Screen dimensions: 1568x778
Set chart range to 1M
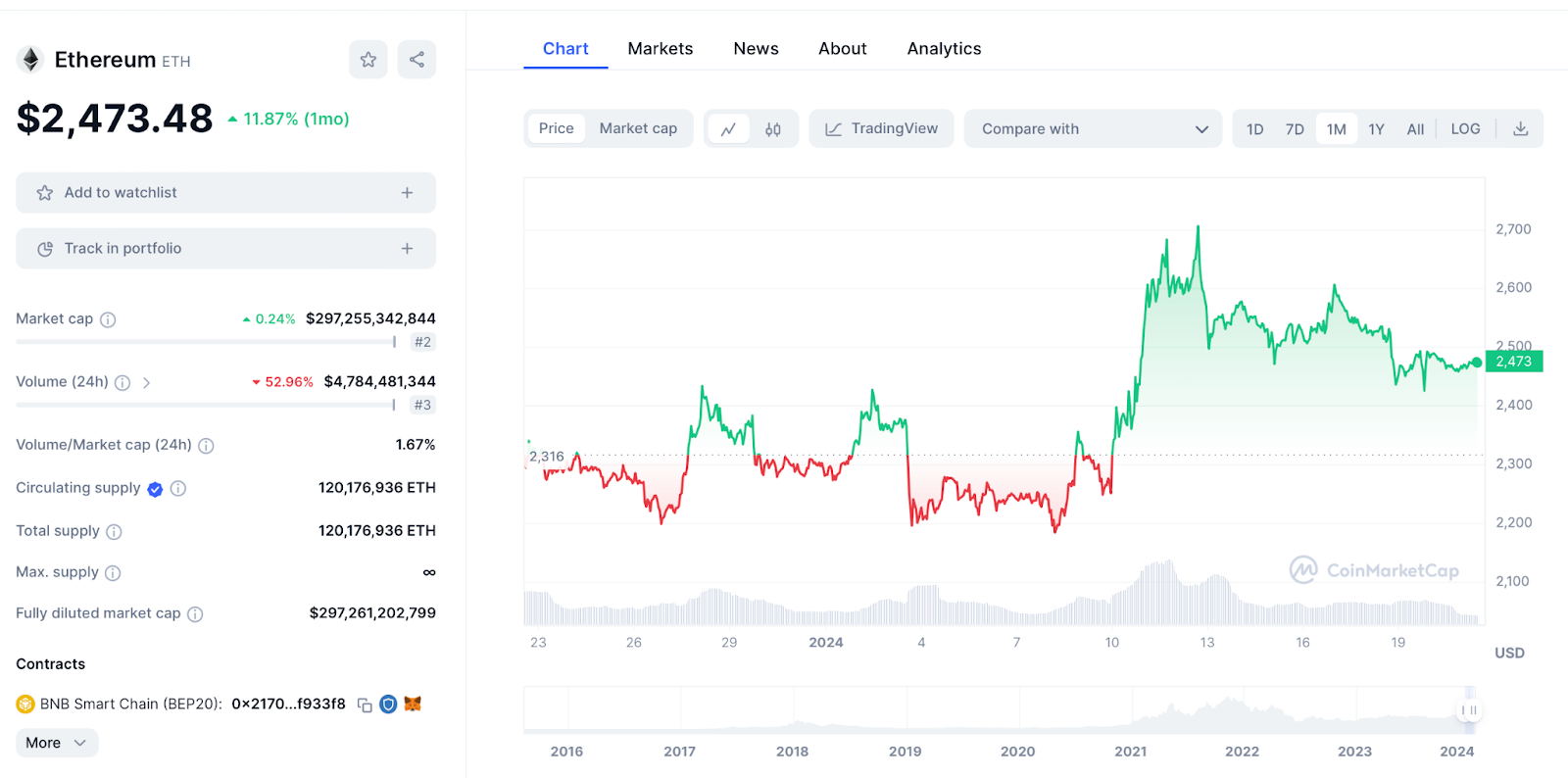1337,129
